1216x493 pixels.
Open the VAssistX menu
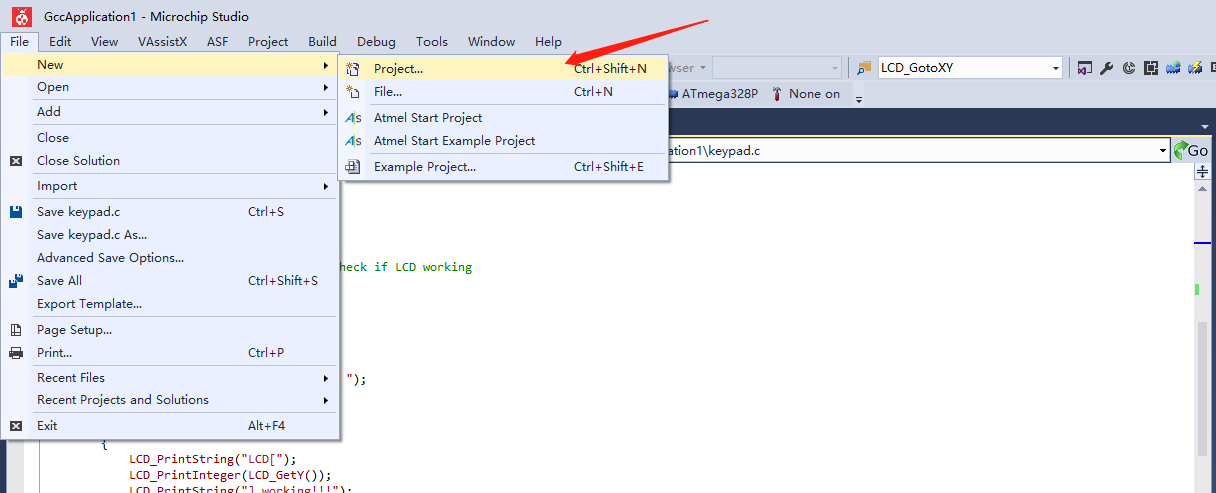(x=162, y=41)
